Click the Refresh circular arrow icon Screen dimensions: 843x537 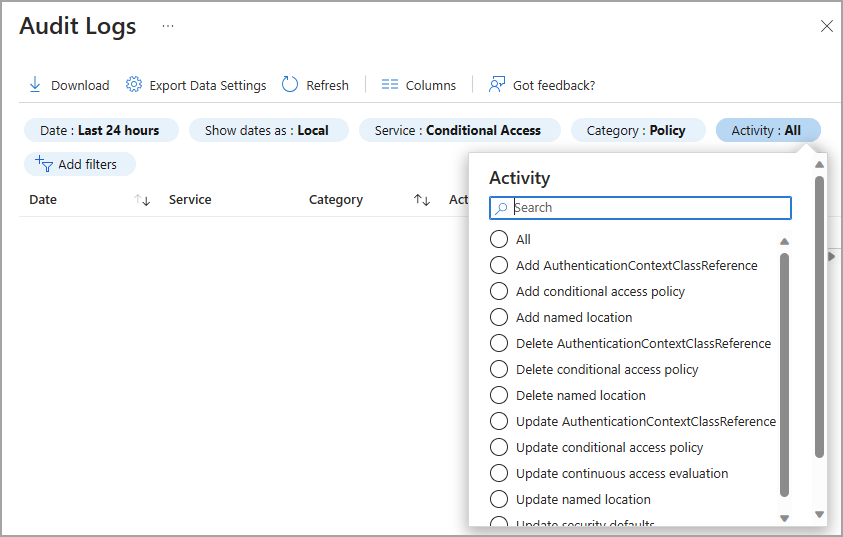point(290,85)
